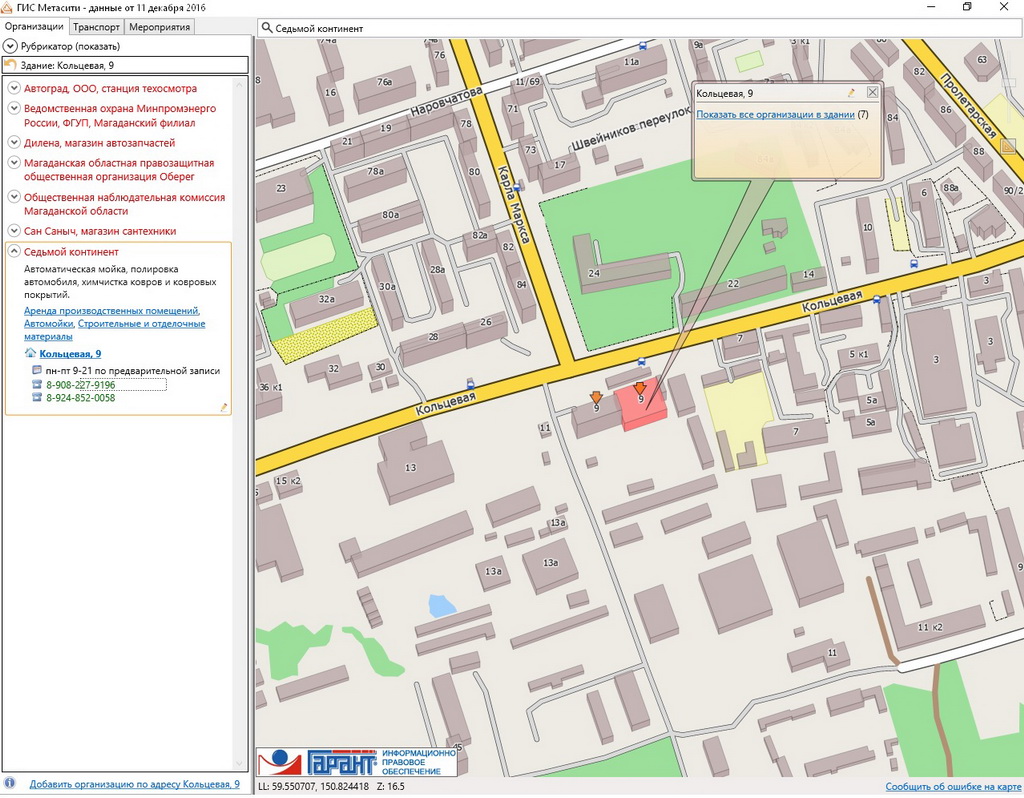
Task: Click 'Сообщить об ошибке на карте' link
Action: (x=952, y=787)
